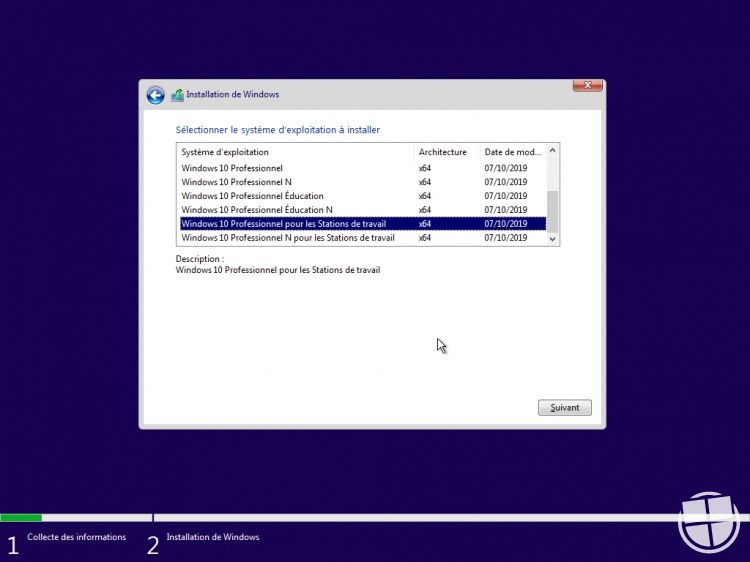This screenshot has height=562, width=750.
Task: Click the Architecture column header
Action: 447,152
